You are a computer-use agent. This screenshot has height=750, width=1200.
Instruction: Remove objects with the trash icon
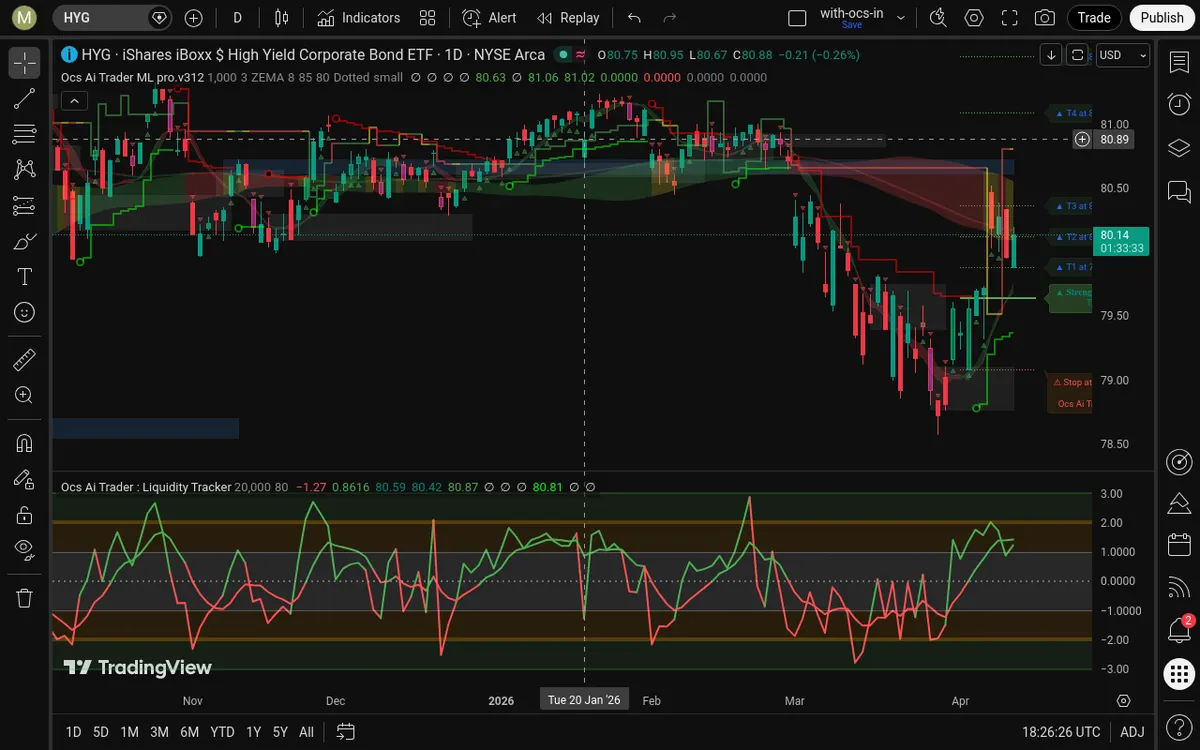tap(25, 598)
